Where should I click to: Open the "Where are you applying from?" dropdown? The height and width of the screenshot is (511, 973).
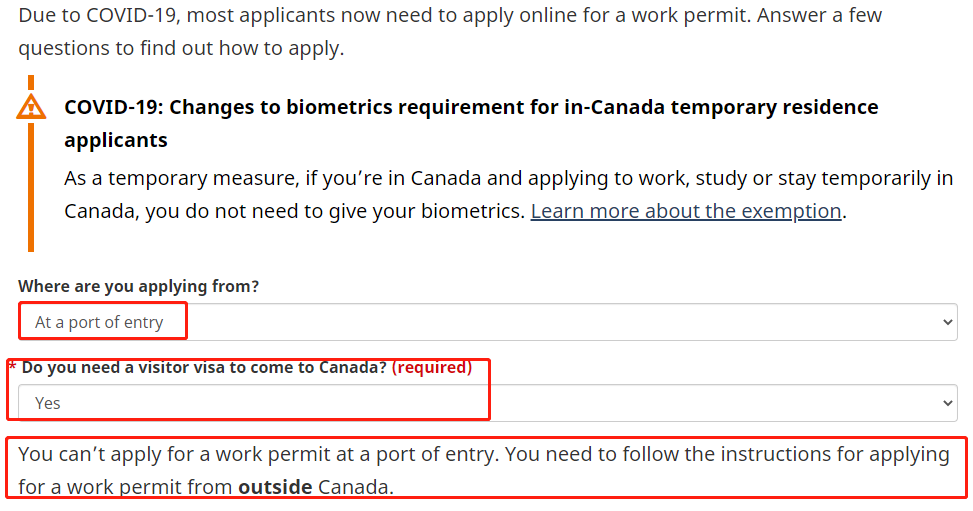point(487,322)
